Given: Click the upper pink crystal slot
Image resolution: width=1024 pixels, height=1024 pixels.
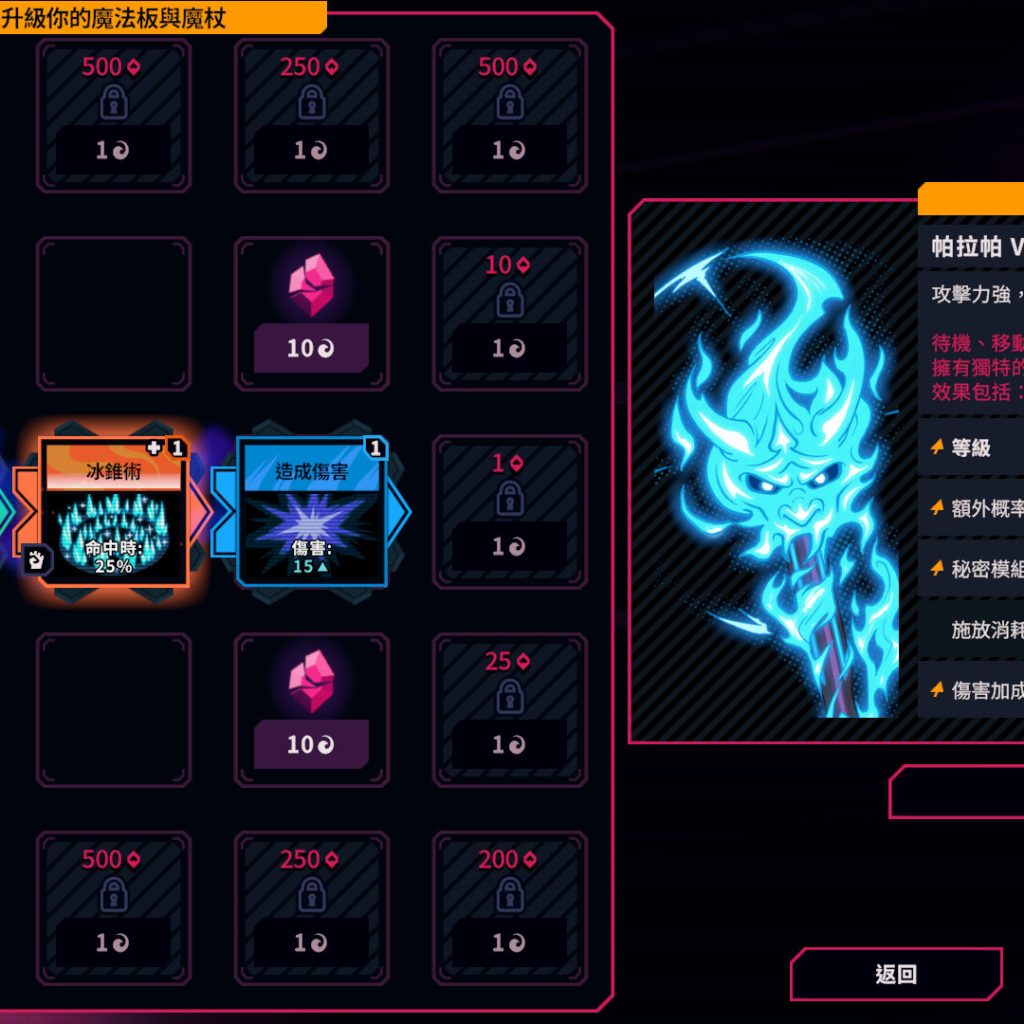Looking at the screenshot, I should coord(312,313).
